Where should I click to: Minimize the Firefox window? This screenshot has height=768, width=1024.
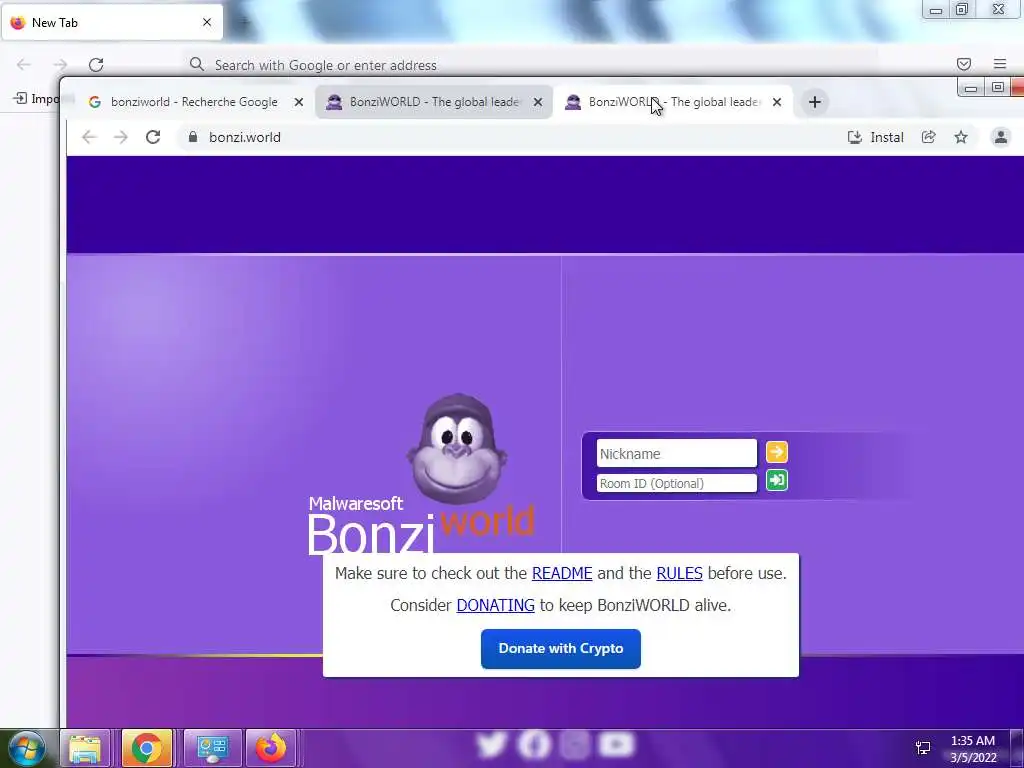936,10
